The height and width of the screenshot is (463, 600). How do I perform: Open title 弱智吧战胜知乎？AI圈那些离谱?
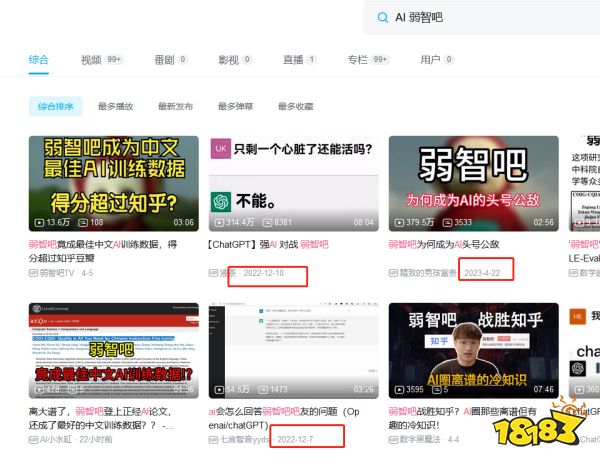(x=462, y=418)
